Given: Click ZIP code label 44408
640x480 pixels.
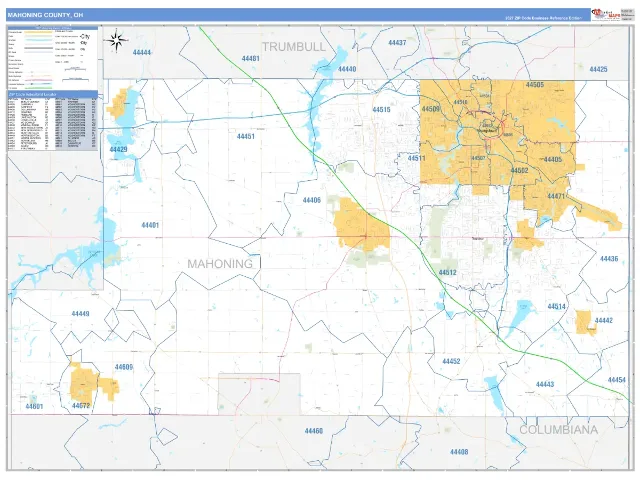Looking at the screenshot, I should pyautogui.click(x=459, y=452).
